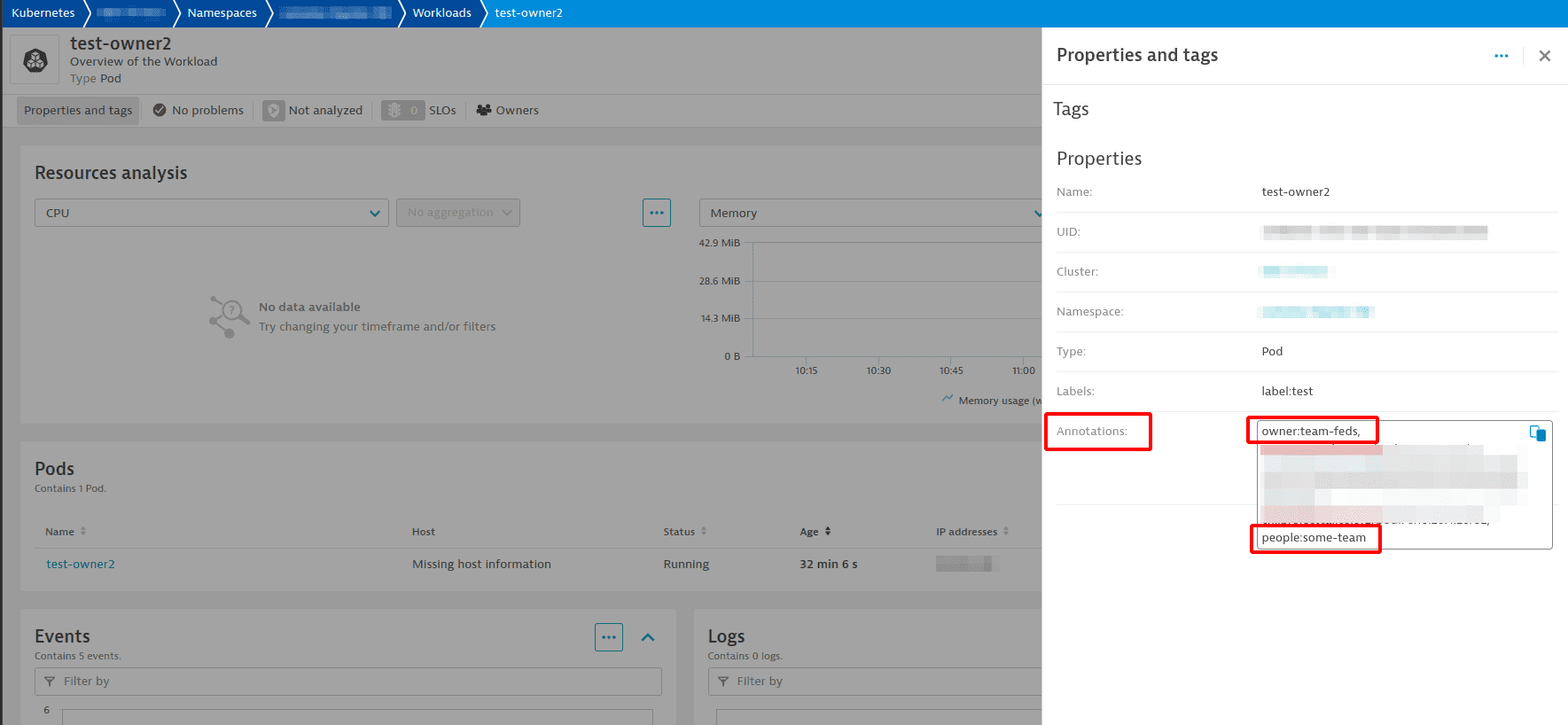Copy annotations with the copy icon
1568x725 pixels.
1537,433
